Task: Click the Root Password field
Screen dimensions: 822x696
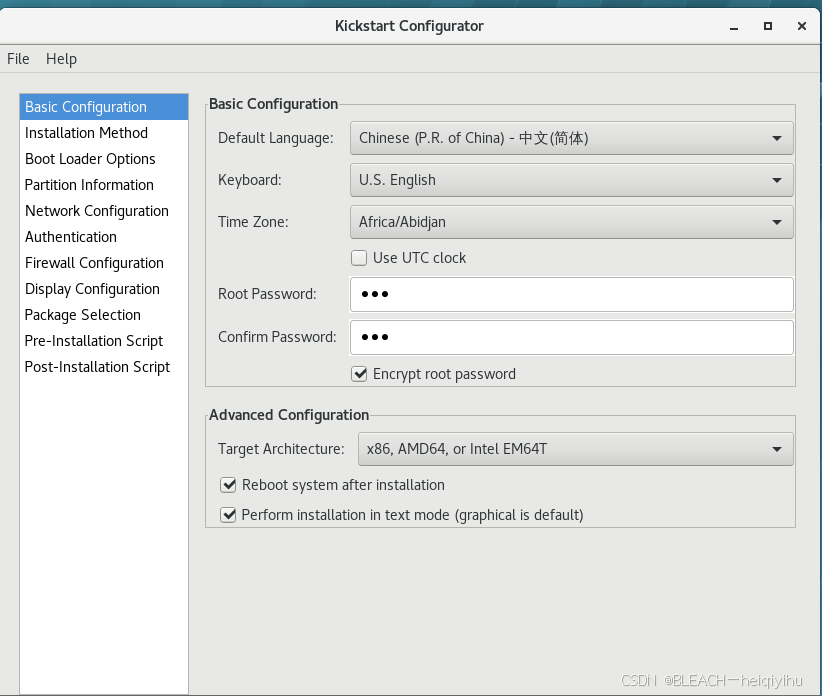Action: coord(571,294)
